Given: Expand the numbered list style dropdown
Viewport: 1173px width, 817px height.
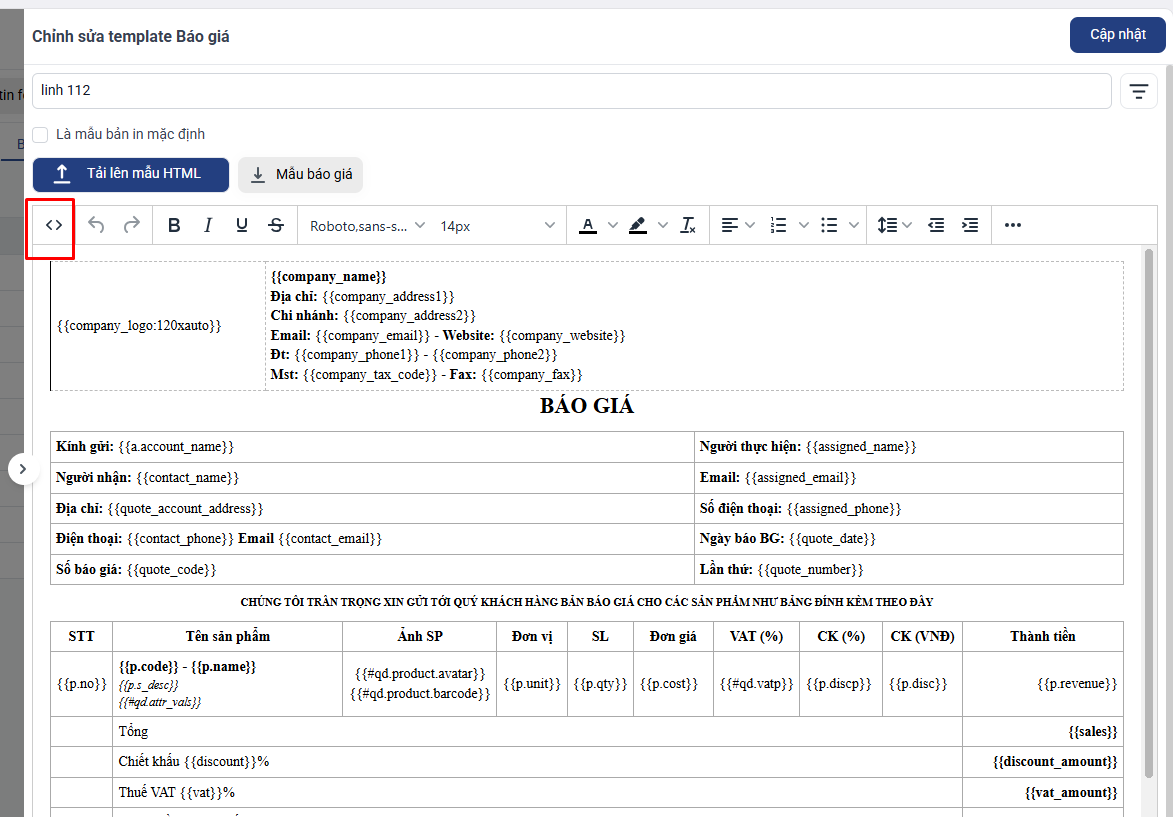Looking at the screenshot, I should point(804,226).
